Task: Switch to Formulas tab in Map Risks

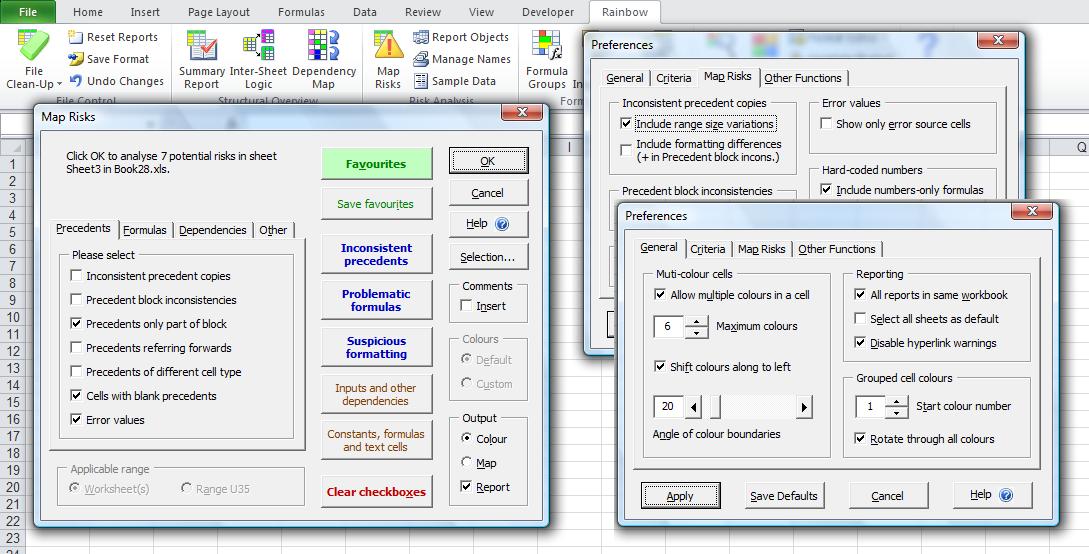Action: [145, 230]
